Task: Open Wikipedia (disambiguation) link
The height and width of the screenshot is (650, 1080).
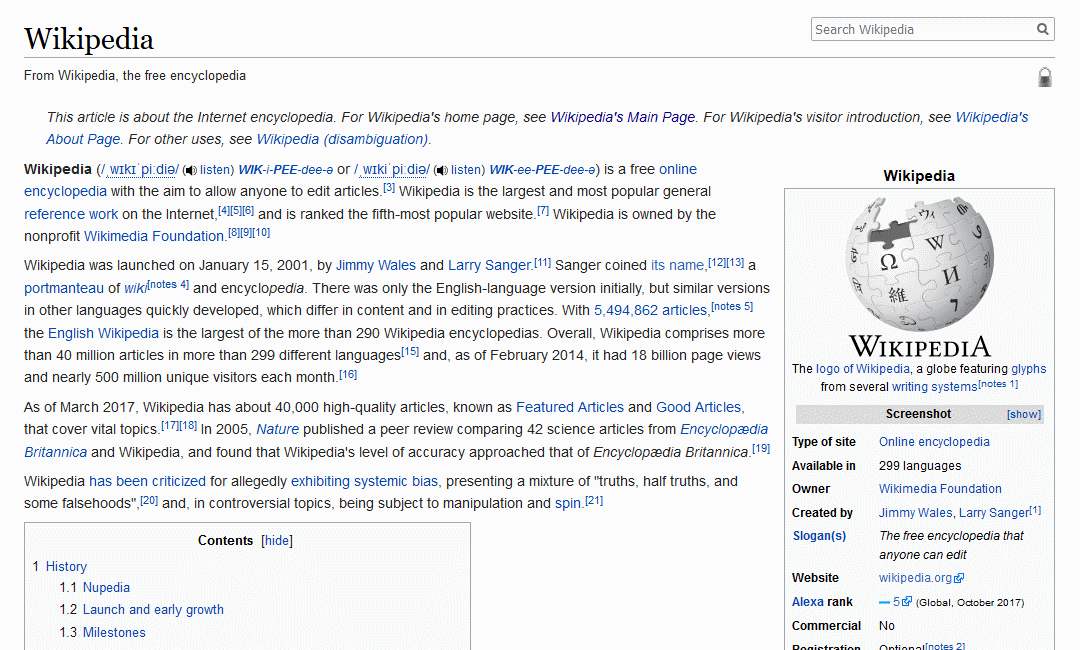Action: 342,139
